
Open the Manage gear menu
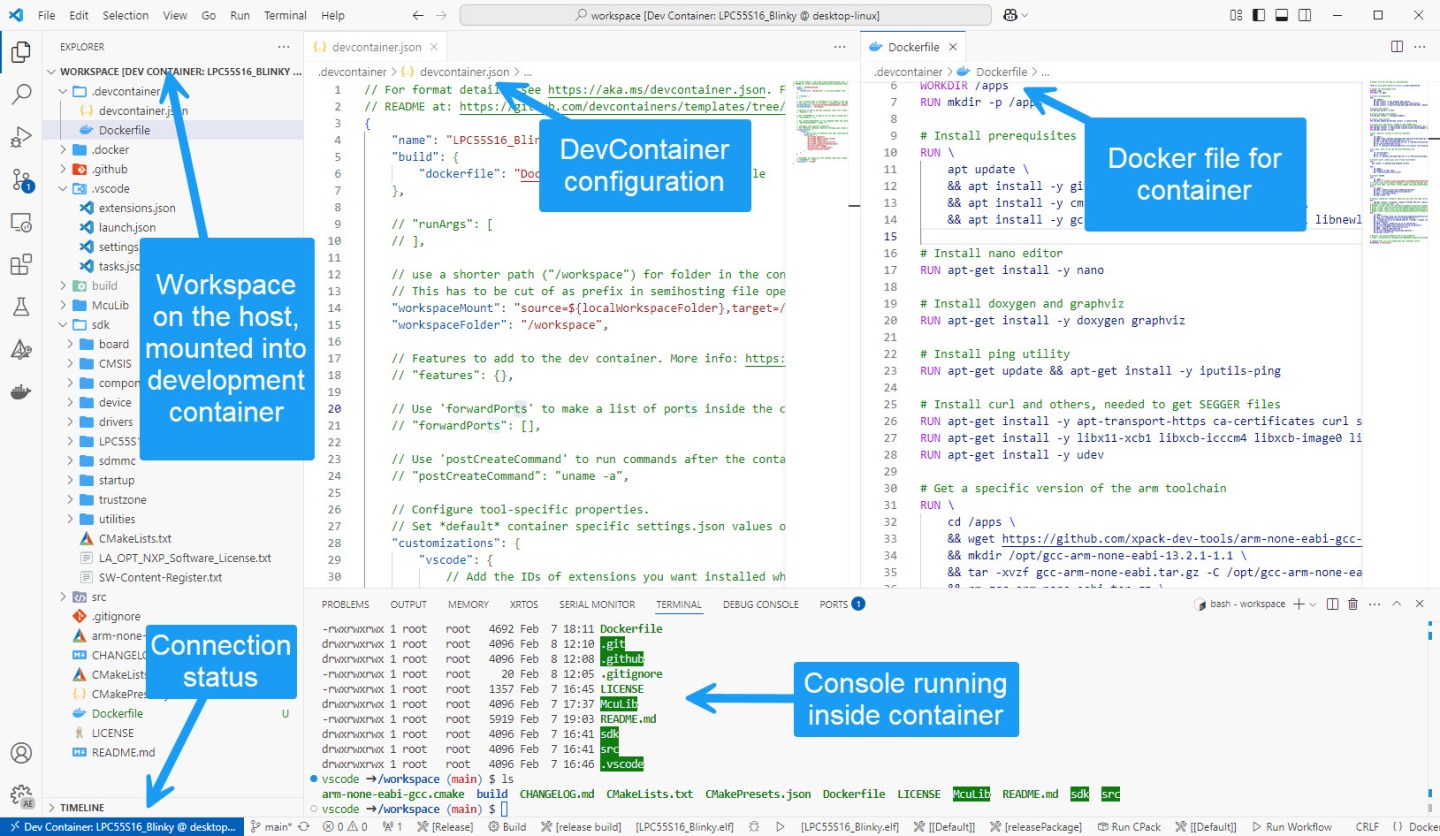[20, 796]
